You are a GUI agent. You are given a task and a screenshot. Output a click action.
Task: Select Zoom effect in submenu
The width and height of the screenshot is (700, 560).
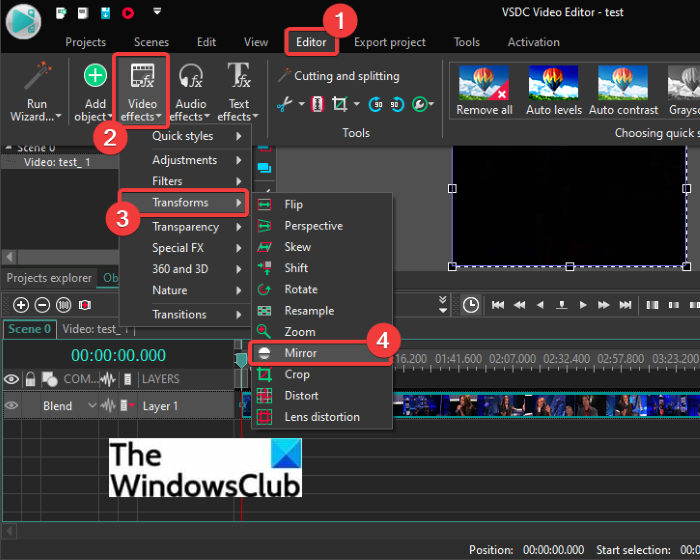322,332
